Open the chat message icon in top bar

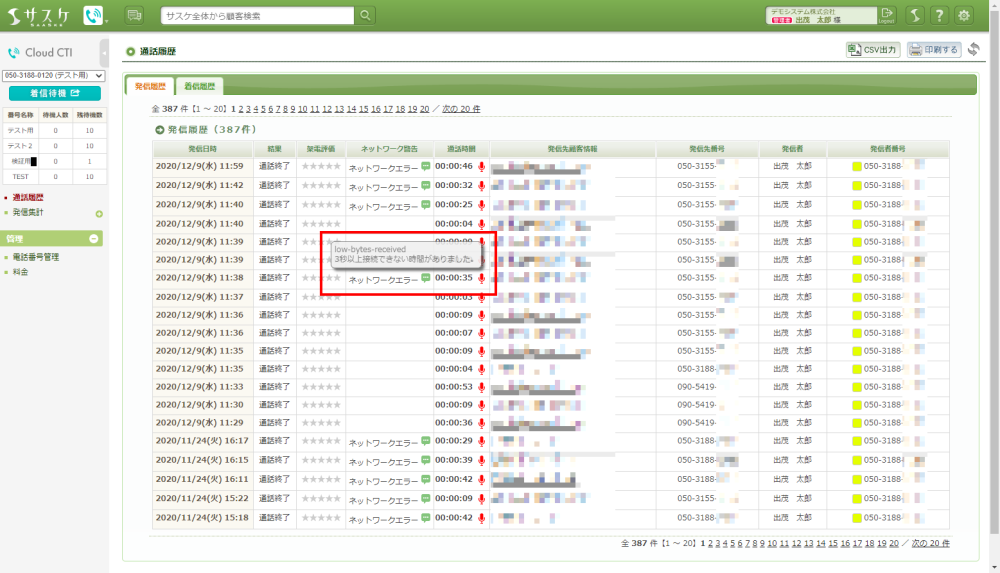134,15
